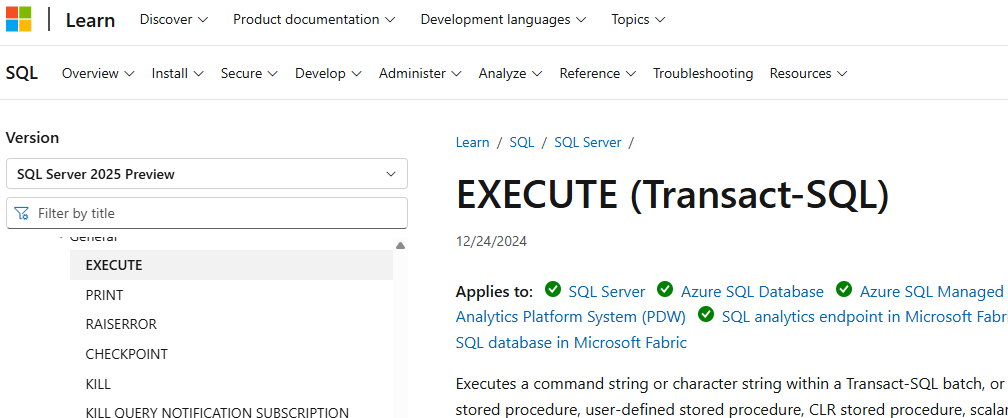Open KILL in the sidebar
This screenshot has height=418, width=1008.
point(98,385)
